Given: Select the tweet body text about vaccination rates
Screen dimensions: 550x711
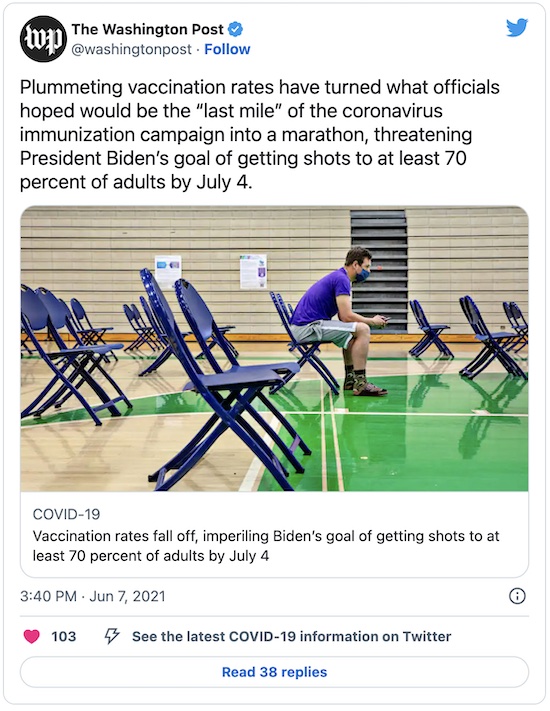Looking at the screenshot, I should (x=259, y=135).
